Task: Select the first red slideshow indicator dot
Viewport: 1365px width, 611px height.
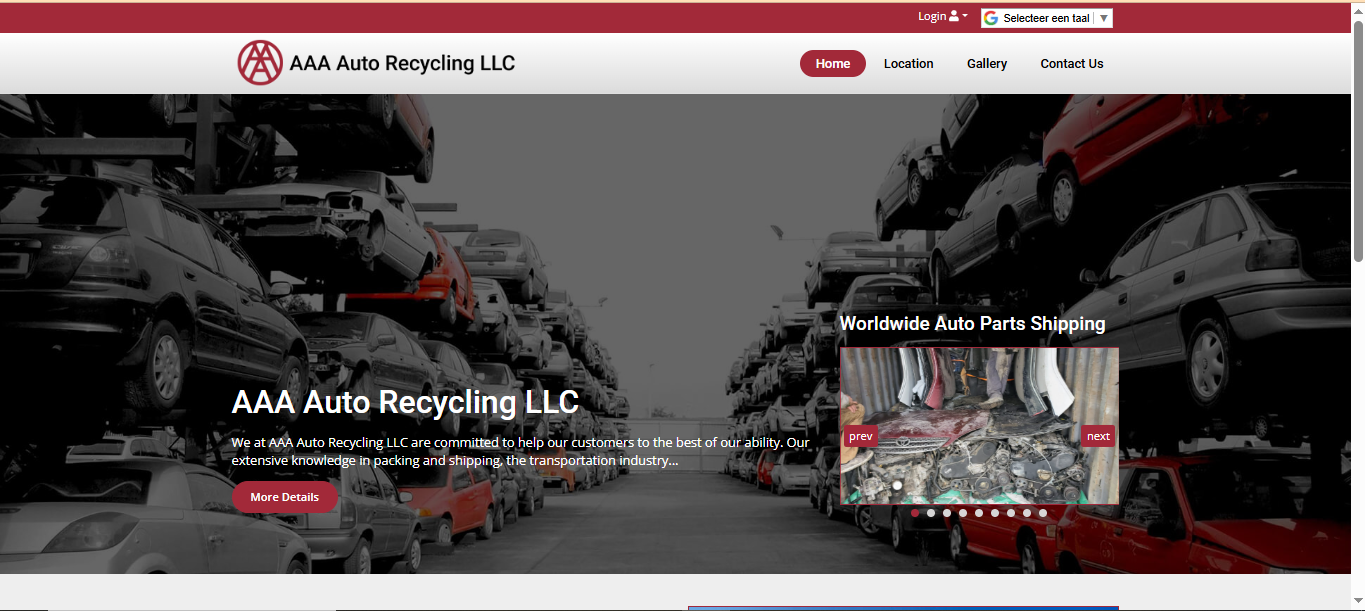Action: 915,513
